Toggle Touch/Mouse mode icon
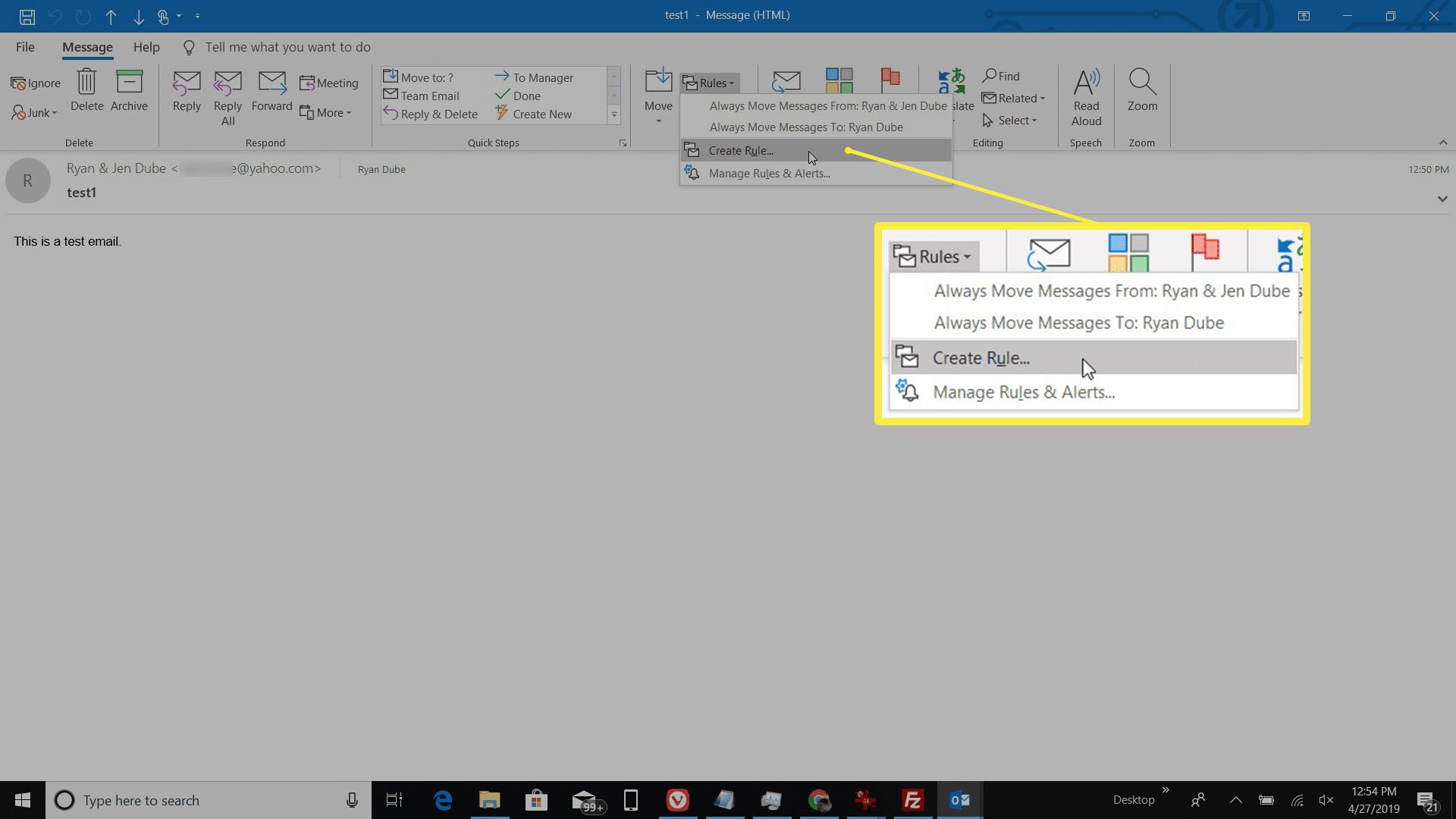 tap(163, 16)
